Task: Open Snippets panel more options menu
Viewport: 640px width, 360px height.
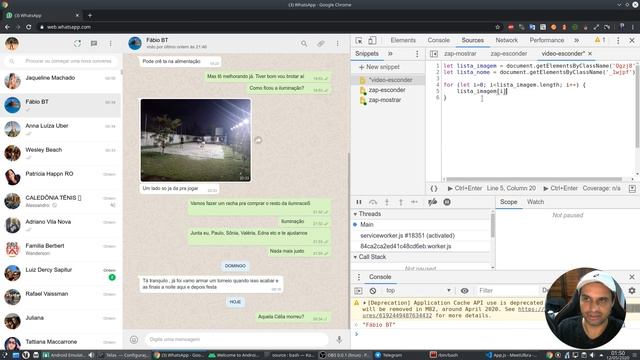Action: point(417,53)
